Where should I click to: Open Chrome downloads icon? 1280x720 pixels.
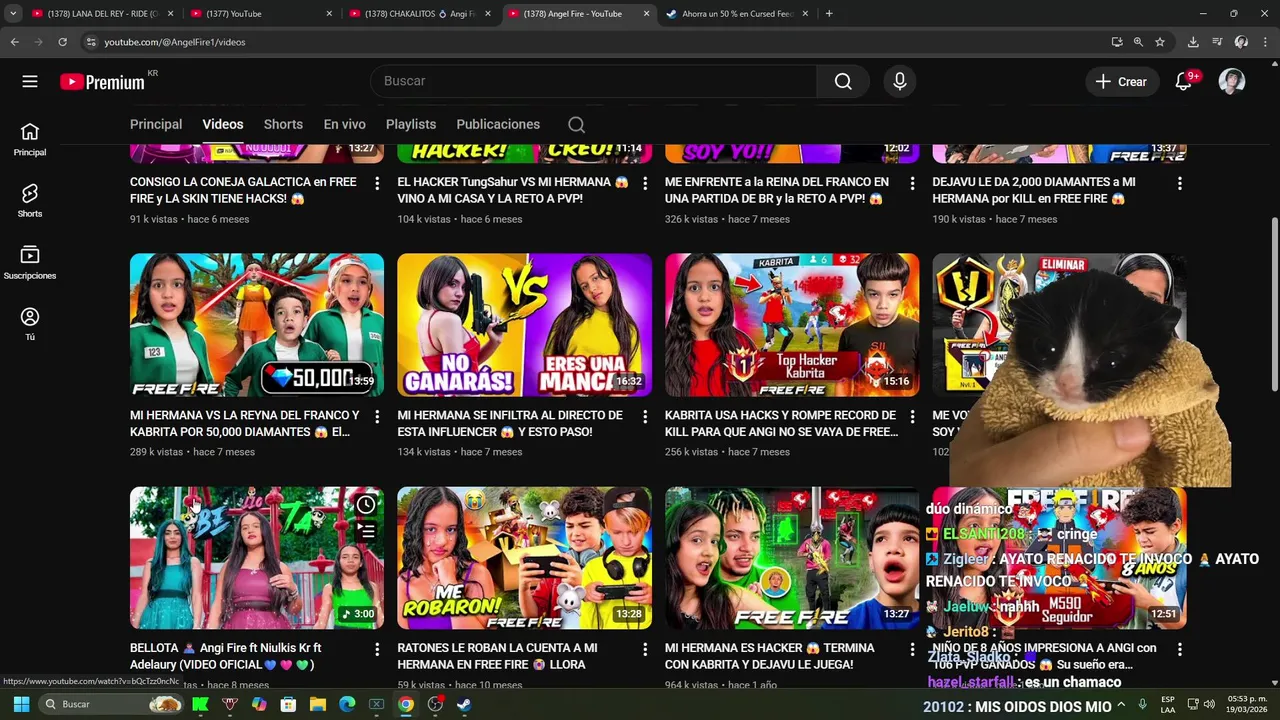coord(1193,42)
